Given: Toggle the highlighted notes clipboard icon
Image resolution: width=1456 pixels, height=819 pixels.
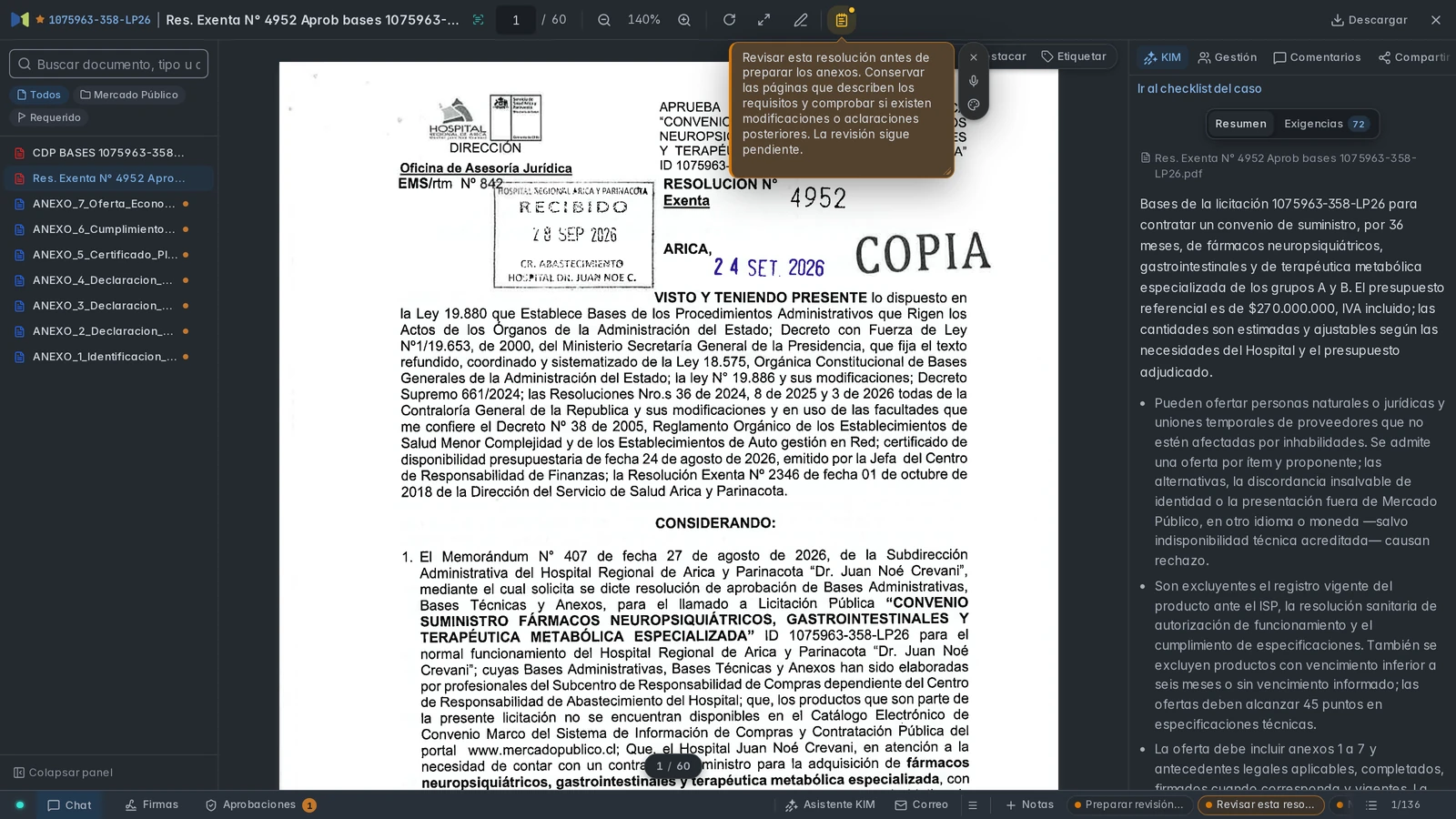Looking at the screenshot, I should [842, 20].
